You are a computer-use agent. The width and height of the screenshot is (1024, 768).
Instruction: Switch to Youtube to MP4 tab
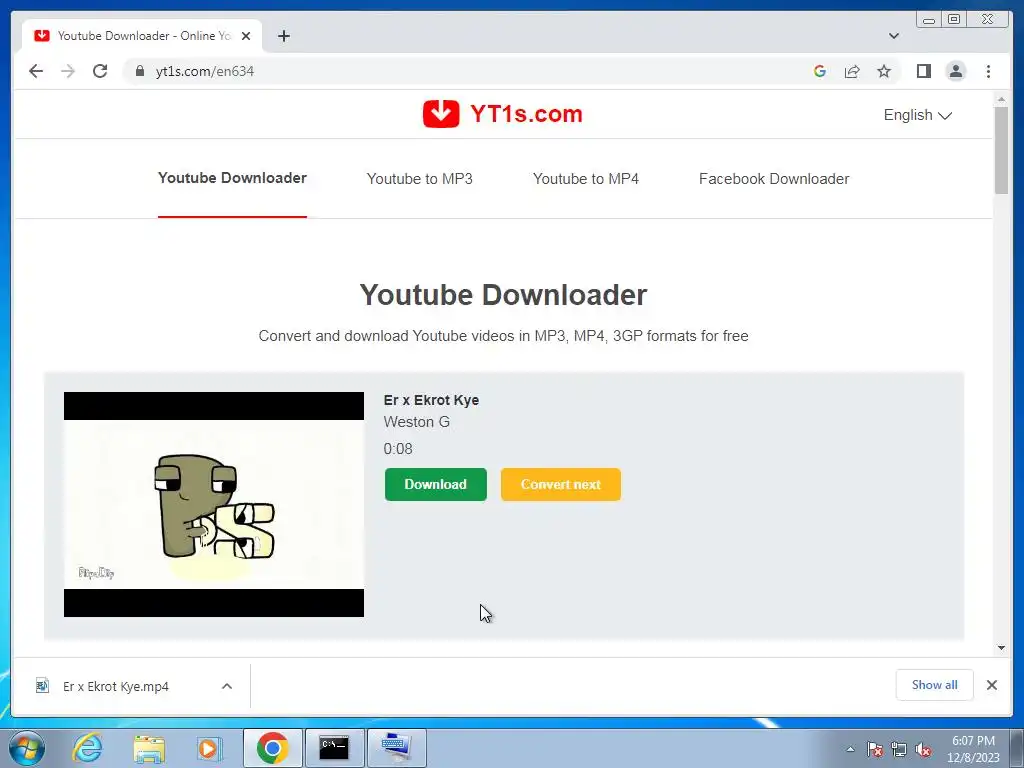[x=586, y=179]
